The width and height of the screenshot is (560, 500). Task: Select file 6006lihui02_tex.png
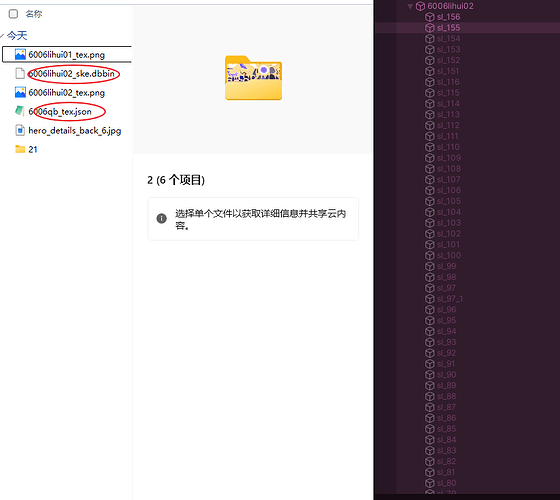click(66, 92)
